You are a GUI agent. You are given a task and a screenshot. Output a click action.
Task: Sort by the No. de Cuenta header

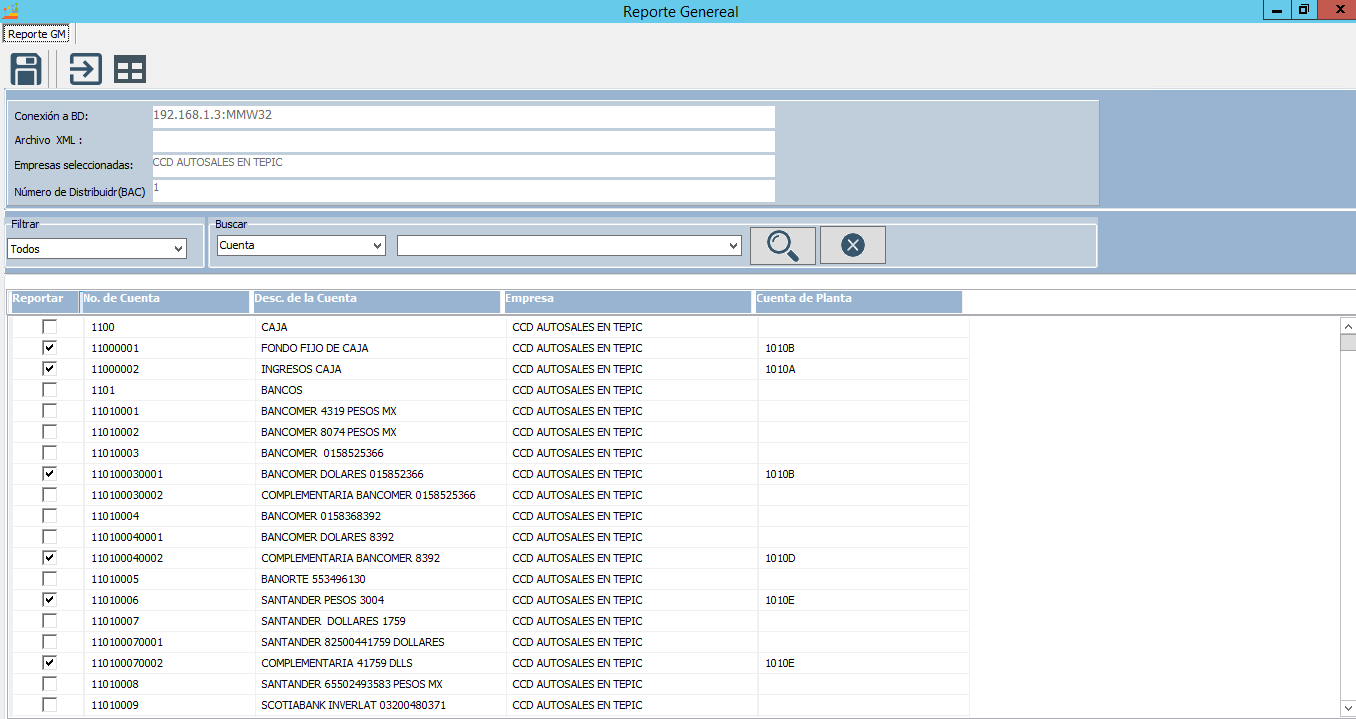point(165,302)
